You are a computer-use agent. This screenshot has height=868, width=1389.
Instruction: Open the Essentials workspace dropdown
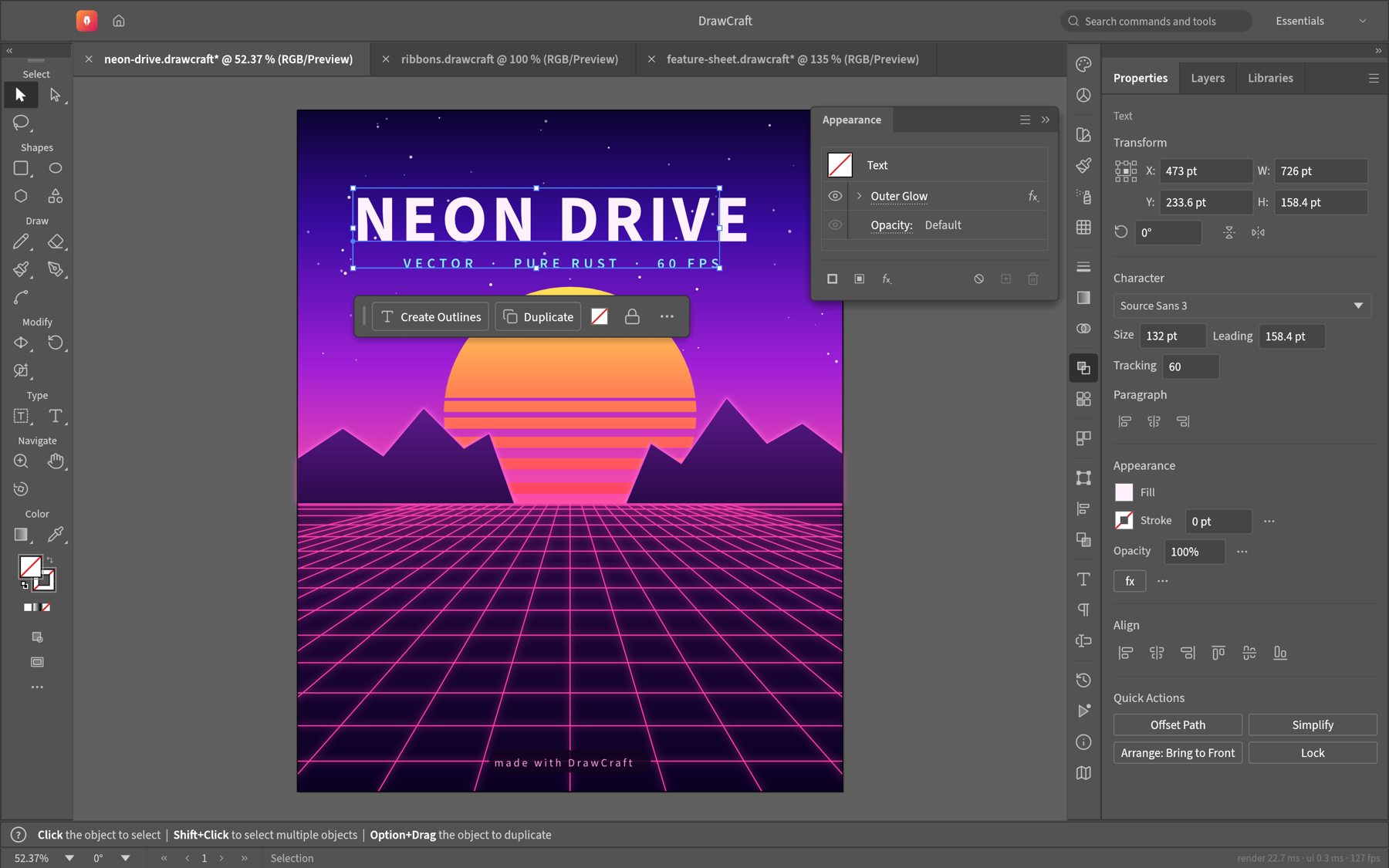[1322, 21]
